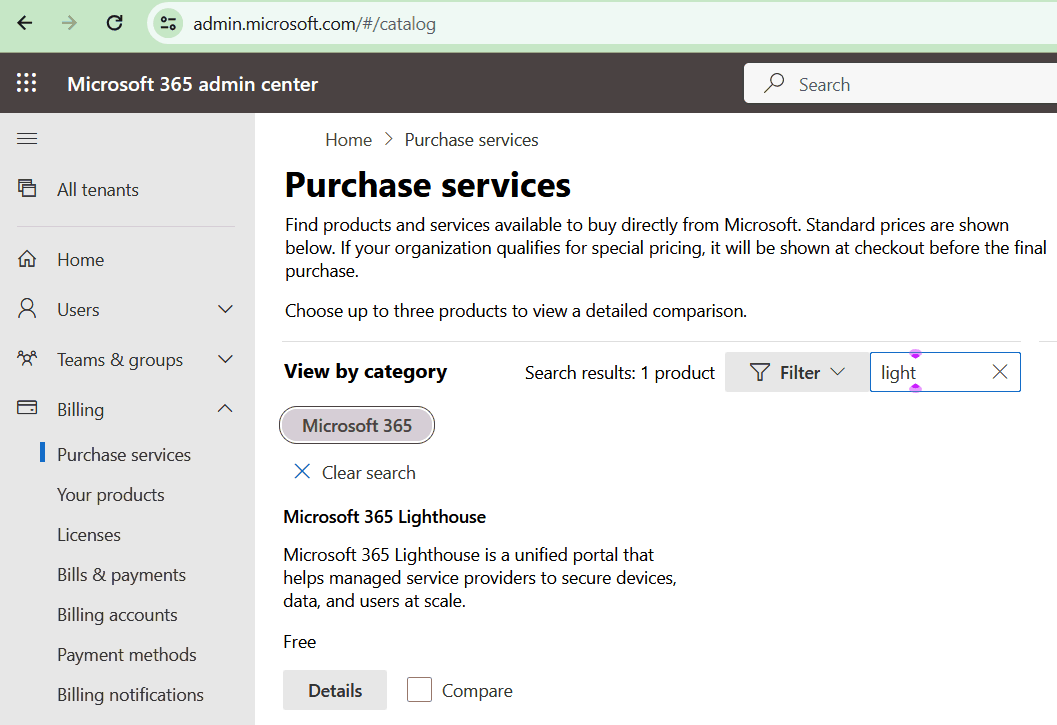Image resolution: width=1057 pixels, height=725 pixels.
Task: Open Details for Microsoft 365 Lighthouse
Action: 335,690
